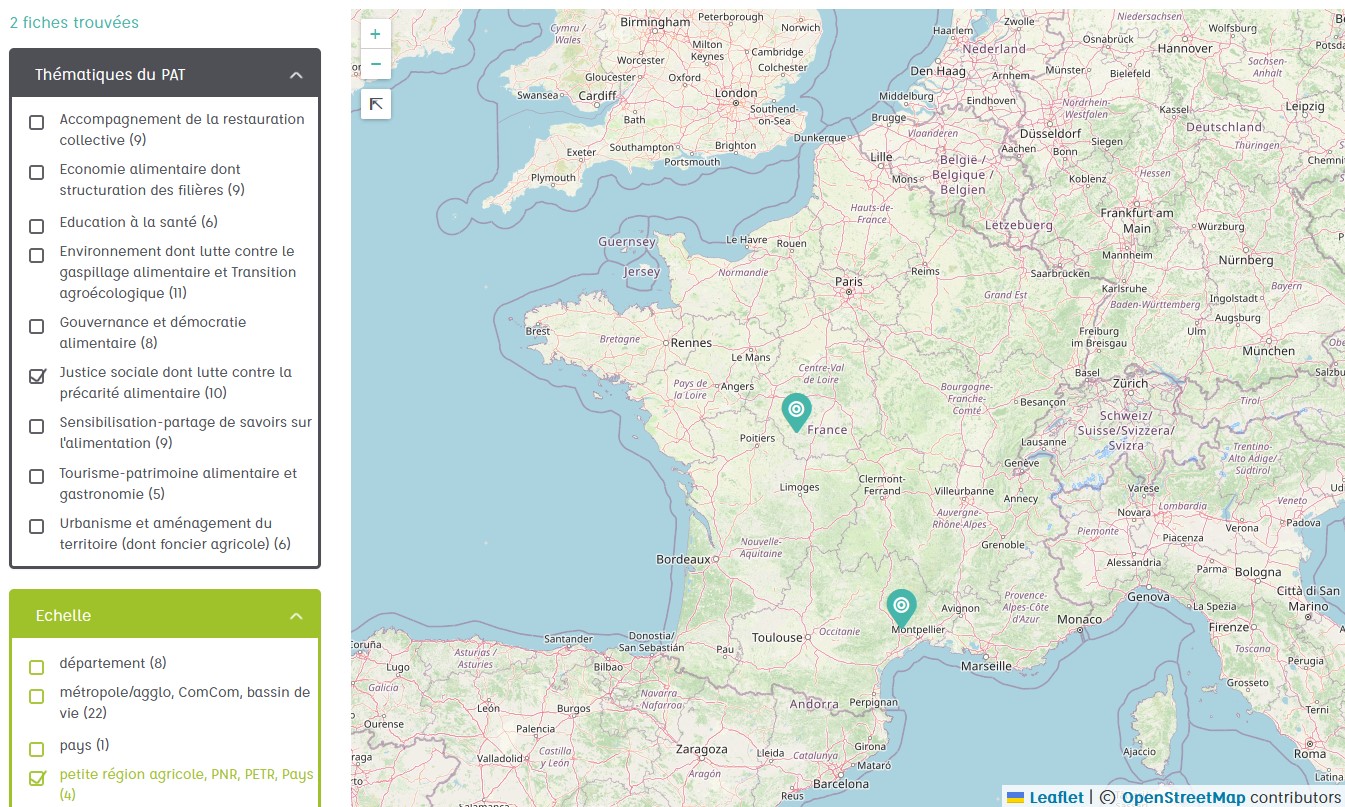
Task: Enable Education à la santé filter
Action: [37, 226]
